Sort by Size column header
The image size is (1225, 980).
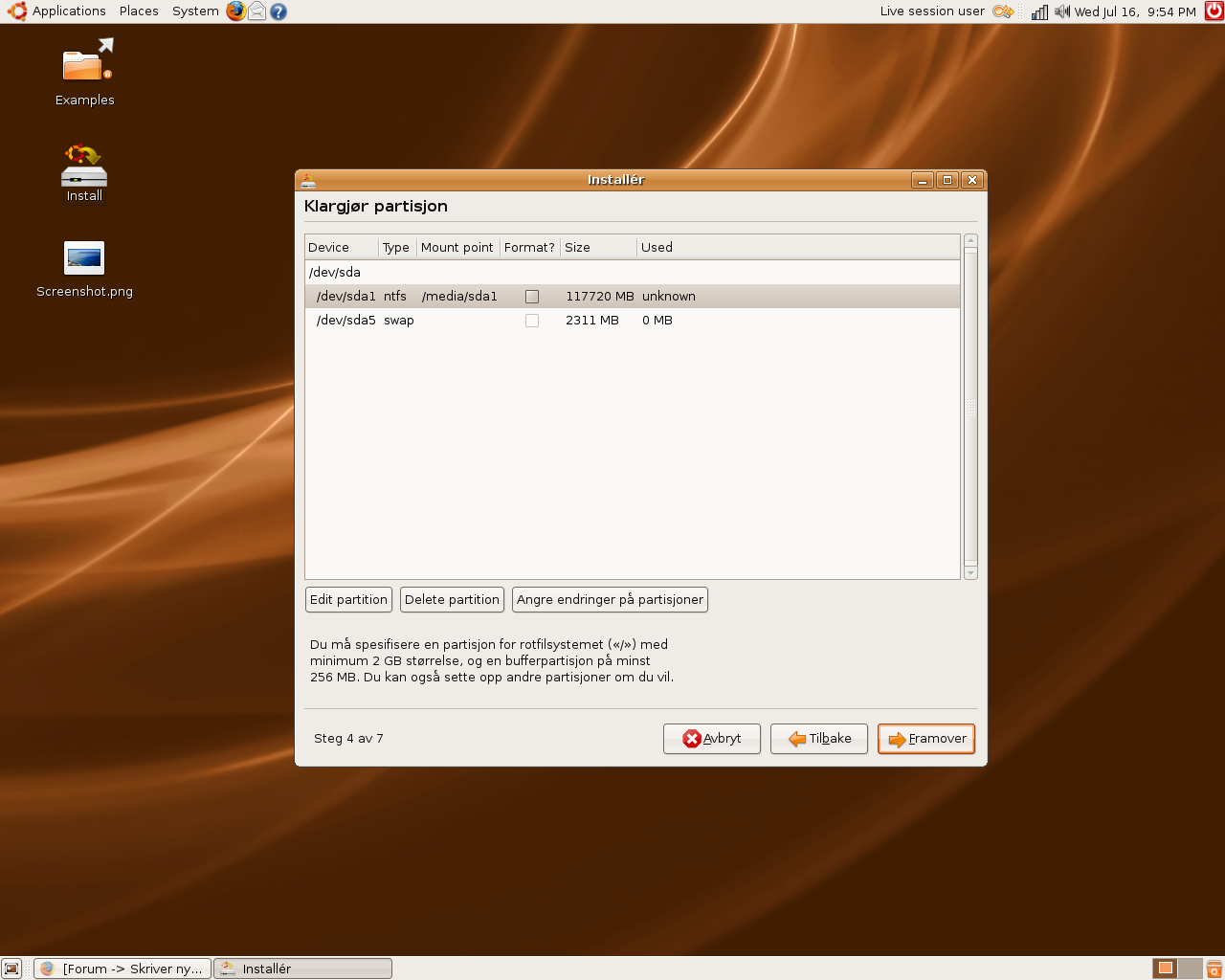point(598,247)
